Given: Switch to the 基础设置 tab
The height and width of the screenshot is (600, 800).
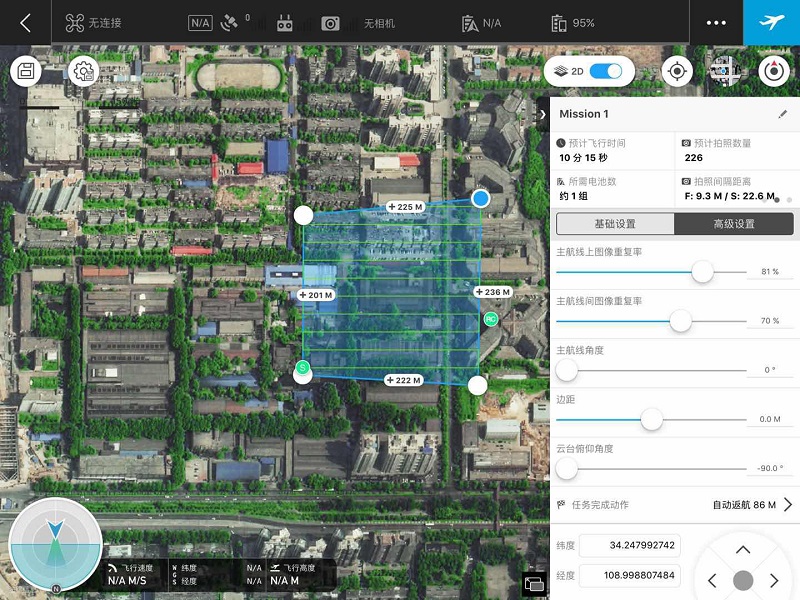Looking at the screenshot, I should [615, 224].
